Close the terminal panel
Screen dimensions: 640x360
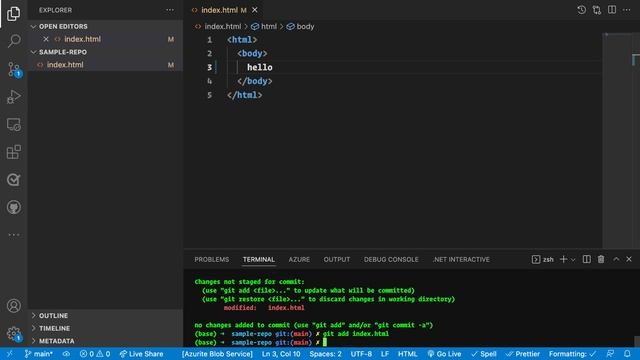pos(629,259)
